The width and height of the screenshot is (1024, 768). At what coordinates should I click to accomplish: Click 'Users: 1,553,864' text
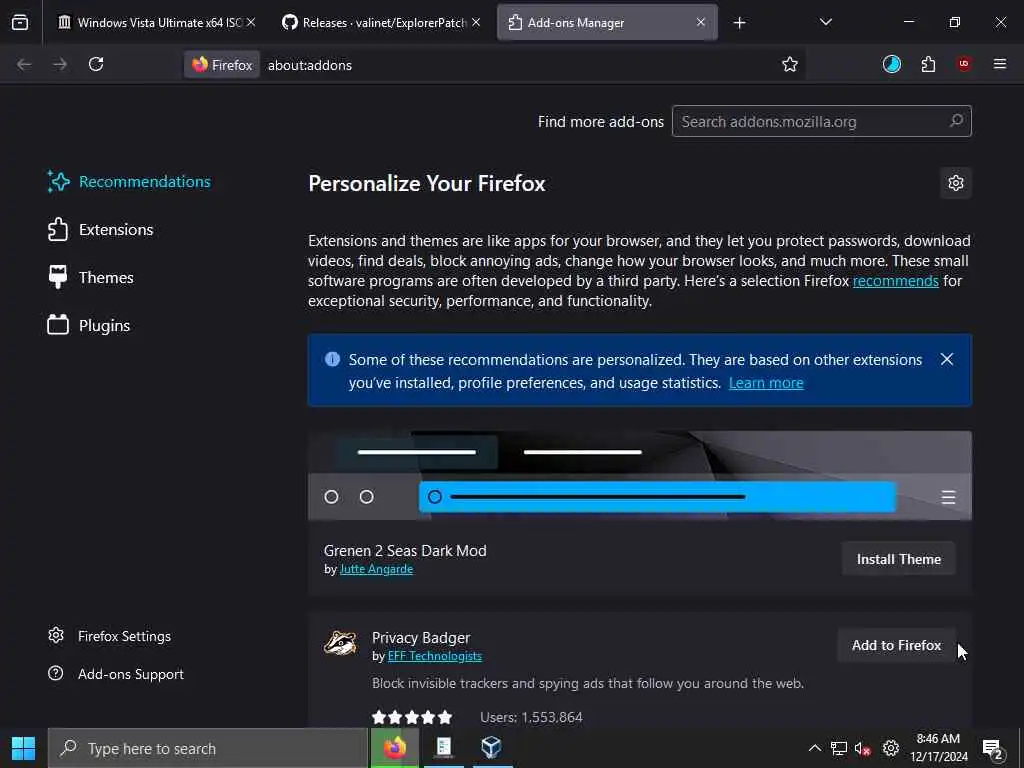pyautogui.click(x=531, y=717)
